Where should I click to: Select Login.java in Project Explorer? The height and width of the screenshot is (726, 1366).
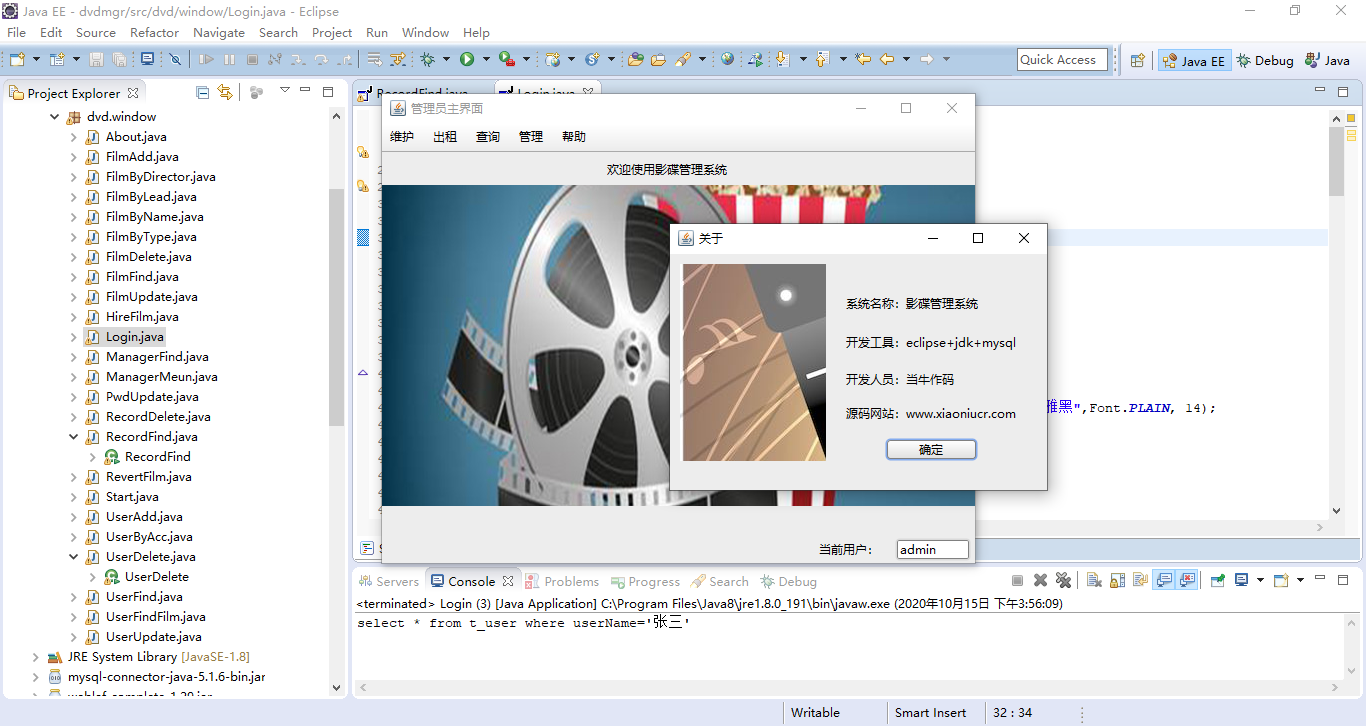134,337
